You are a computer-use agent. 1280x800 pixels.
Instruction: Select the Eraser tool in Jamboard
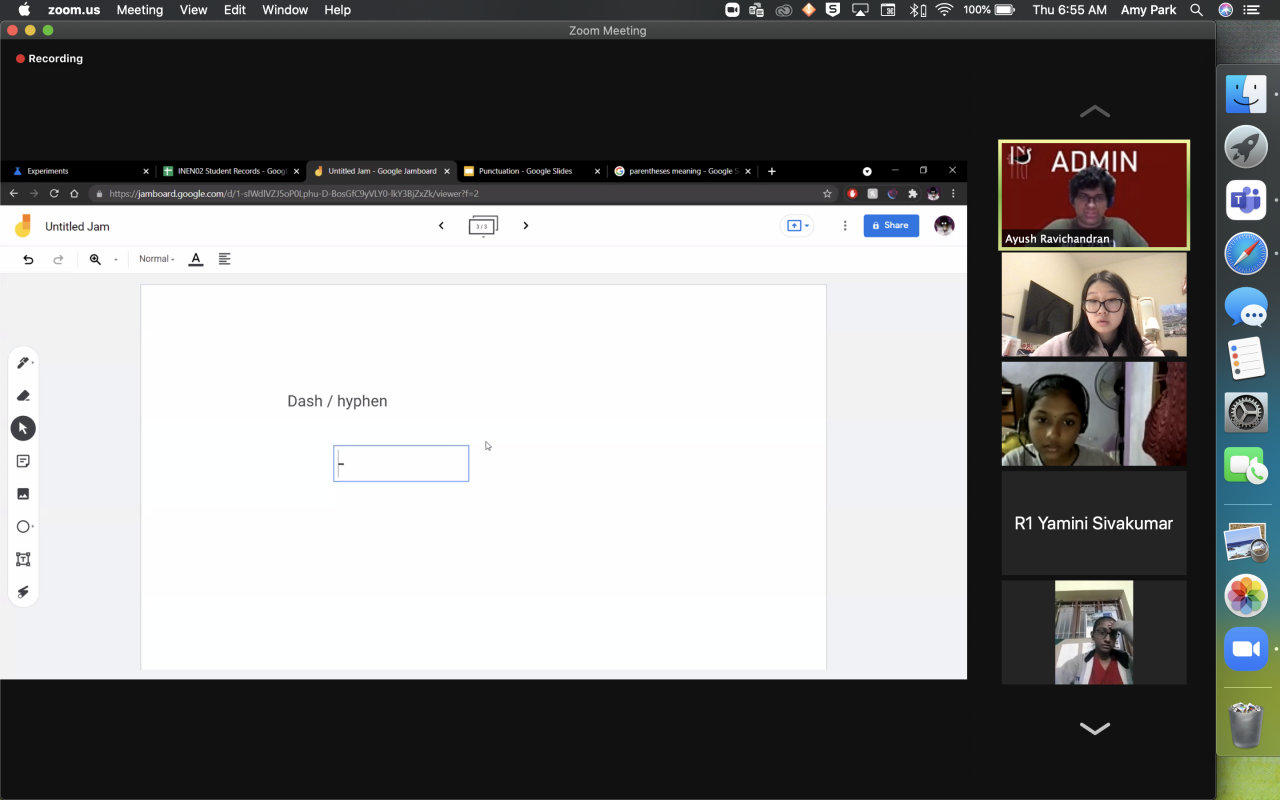[x=23, y=396]
